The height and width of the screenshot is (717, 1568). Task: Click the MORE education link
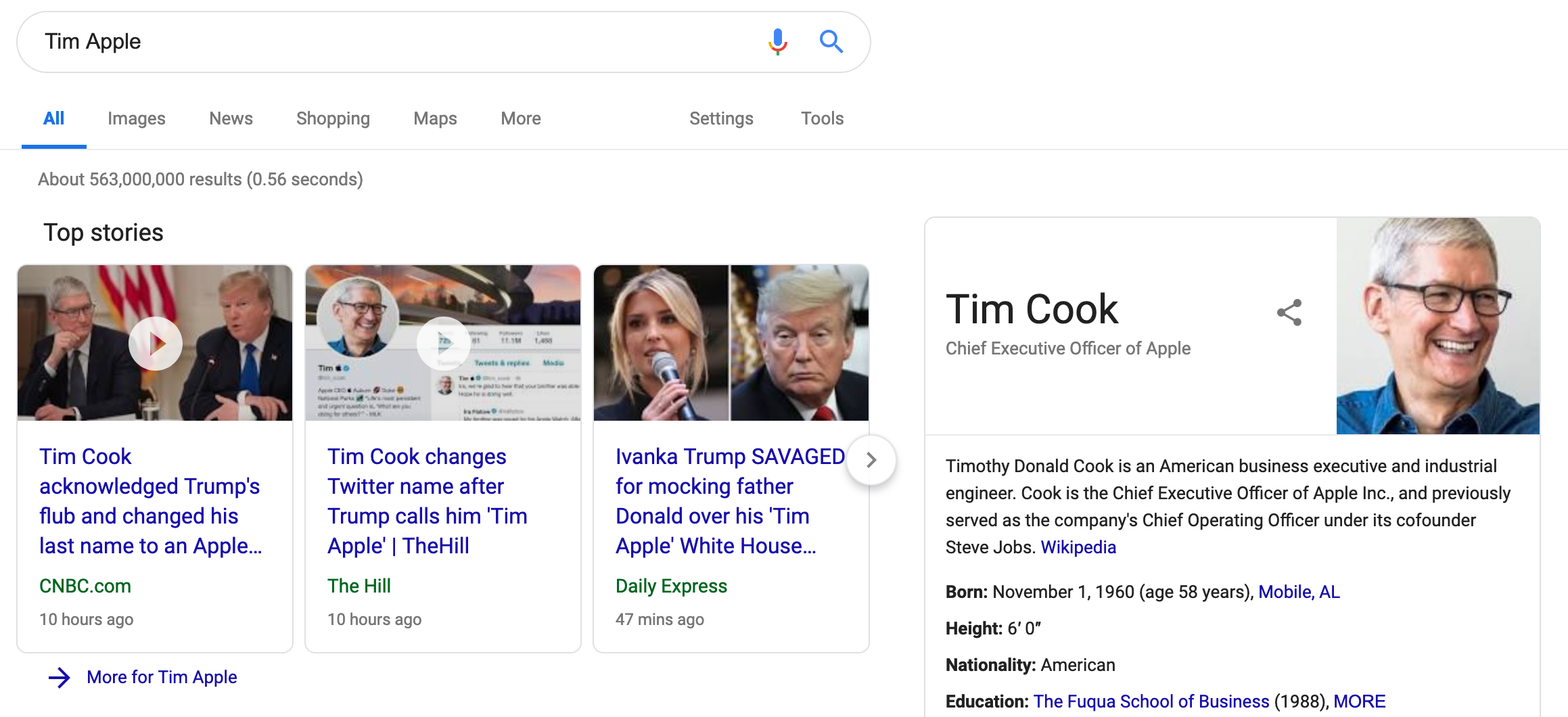click(1360, 701)
